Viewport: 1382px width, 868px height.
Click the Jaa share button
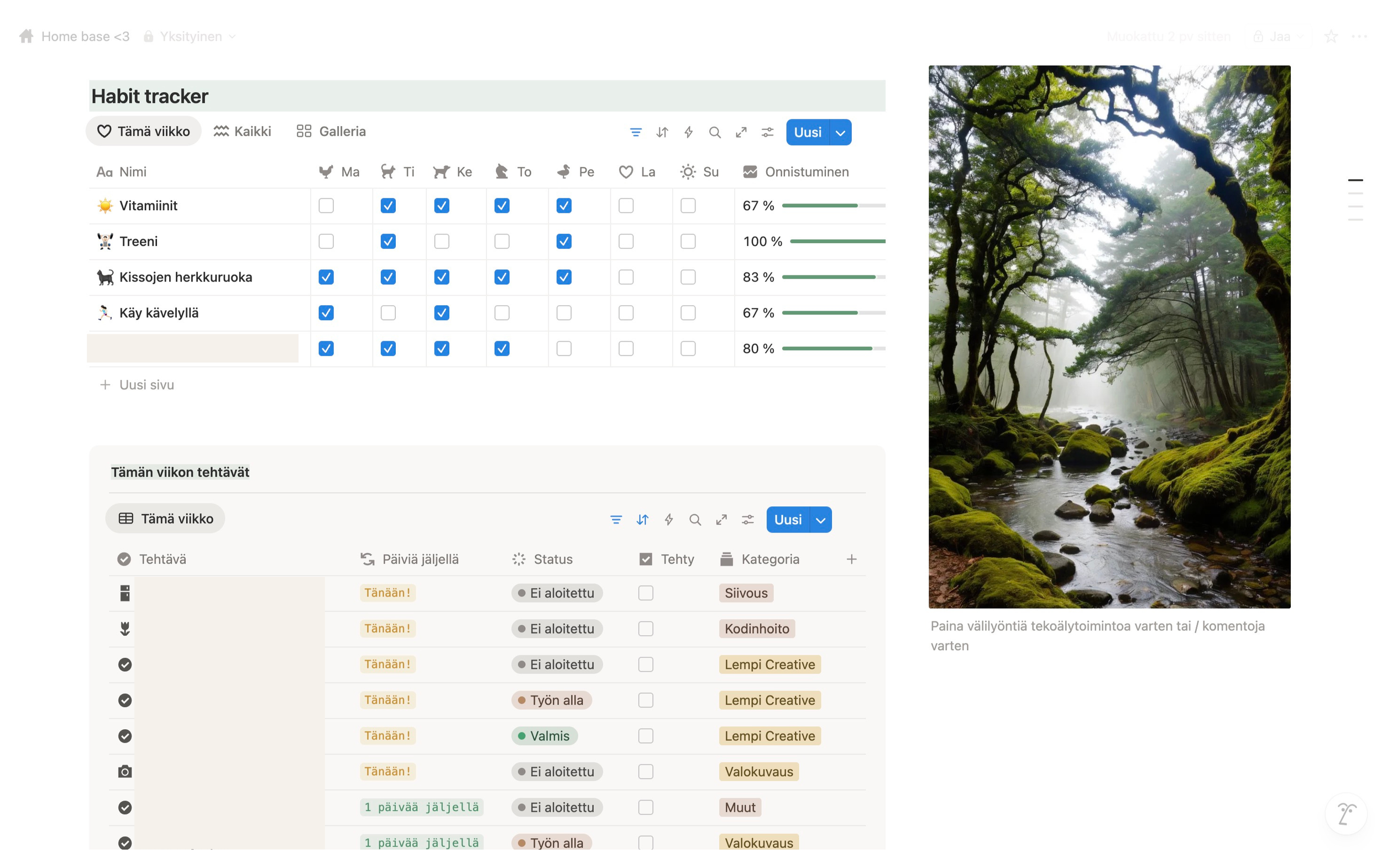1278,36
